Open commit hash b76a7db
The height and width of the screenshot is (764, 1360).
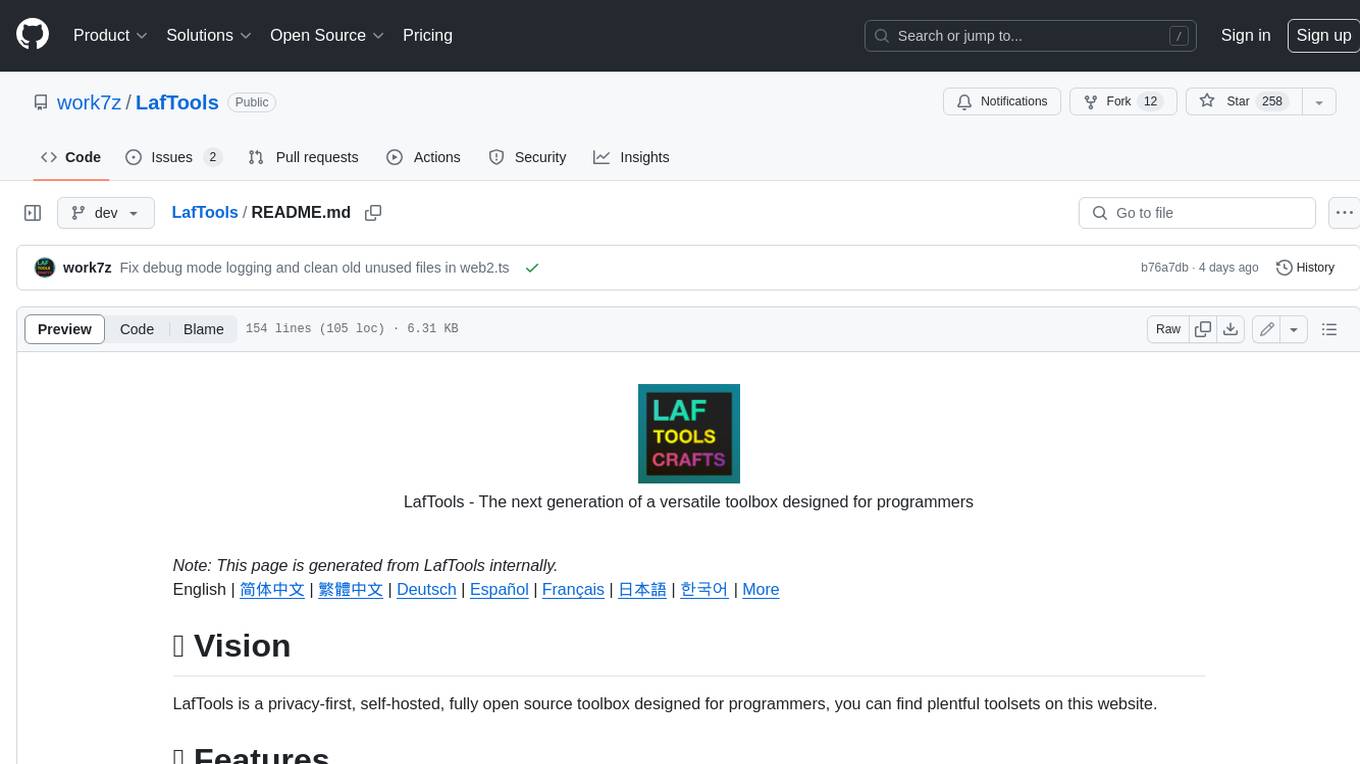coord(1164,268)
